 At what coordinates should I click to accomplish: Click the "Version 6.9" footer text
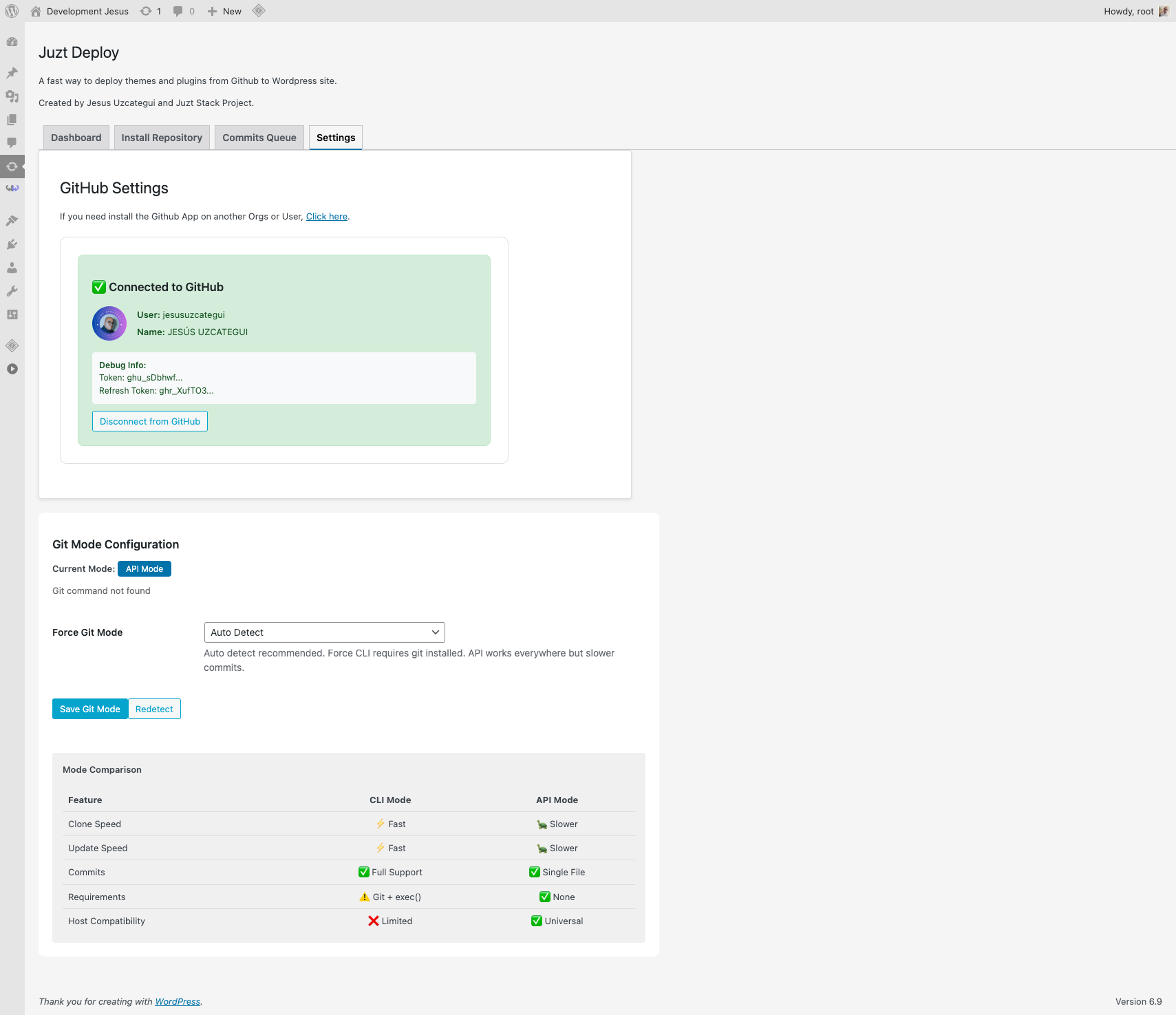1139,1002
